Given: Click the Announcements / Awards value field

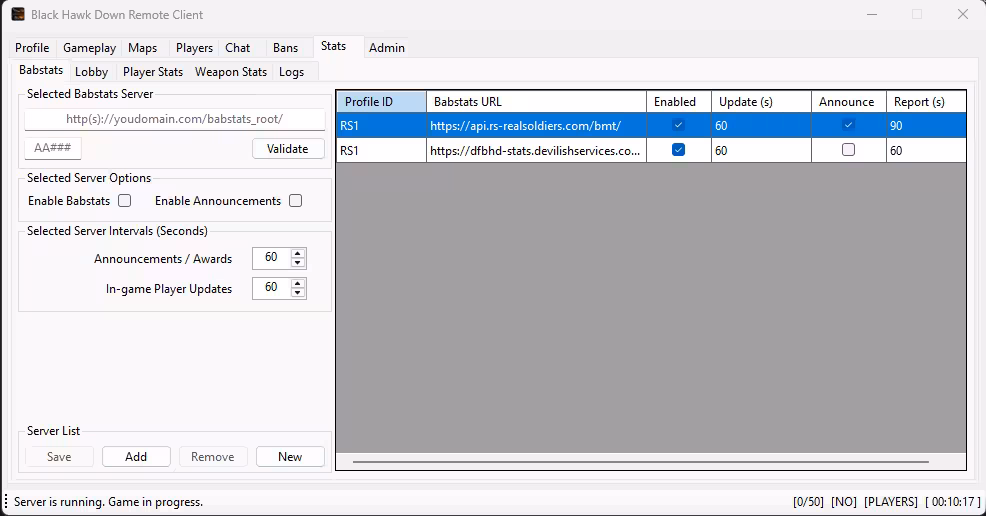Looking at the screenshot, I should pos(271,258).
